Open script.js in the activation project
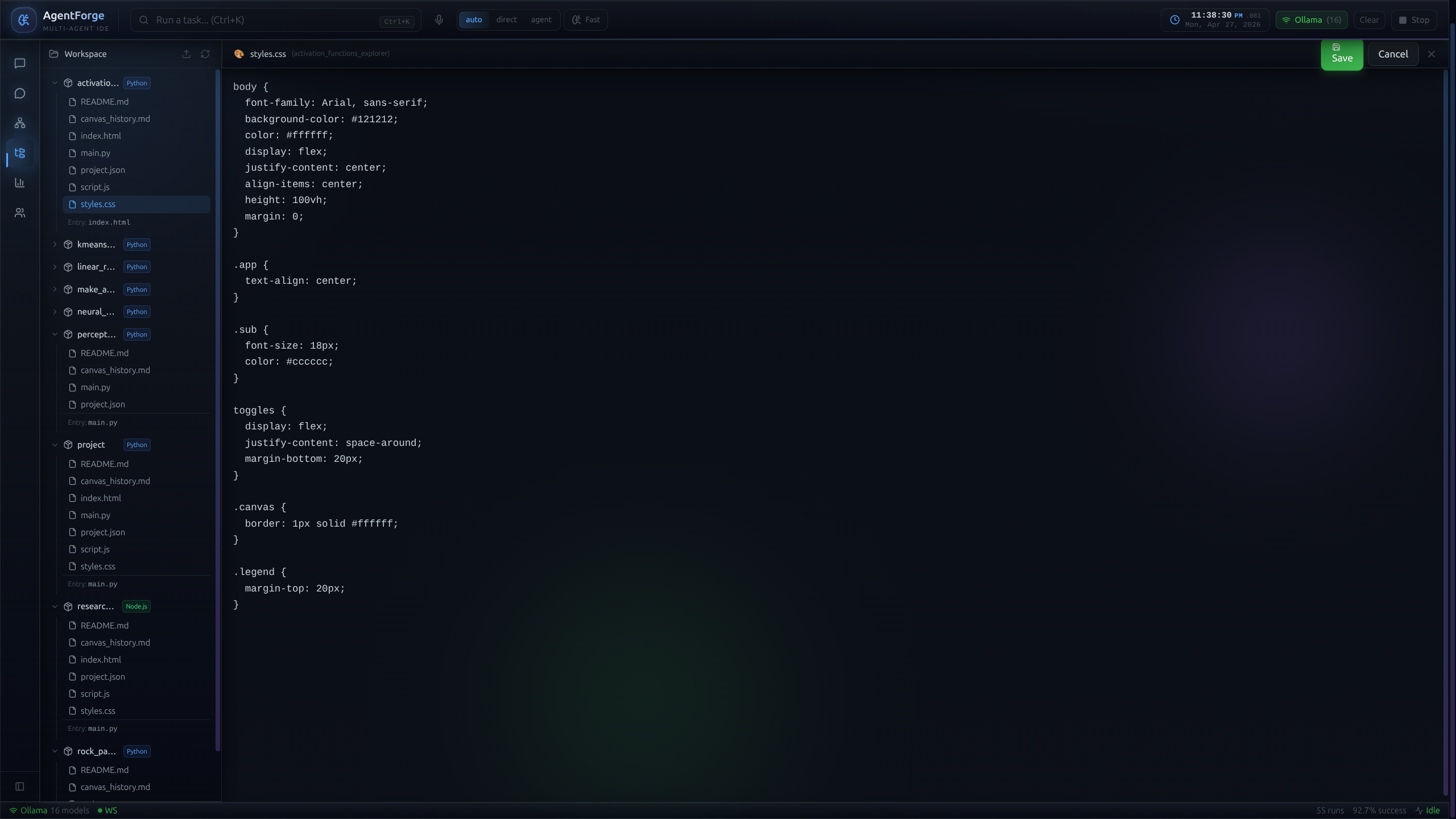Image resolution: width=1456 pixels, height=819 pixels. coord(136,187)
